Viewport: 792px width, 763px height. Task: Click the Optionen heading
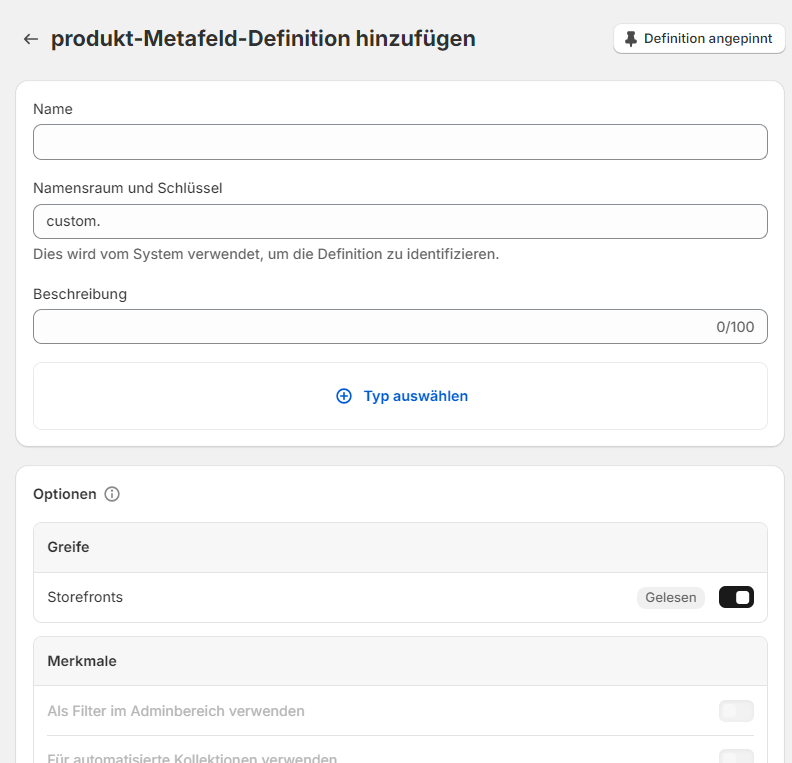[x=65, y=494]
